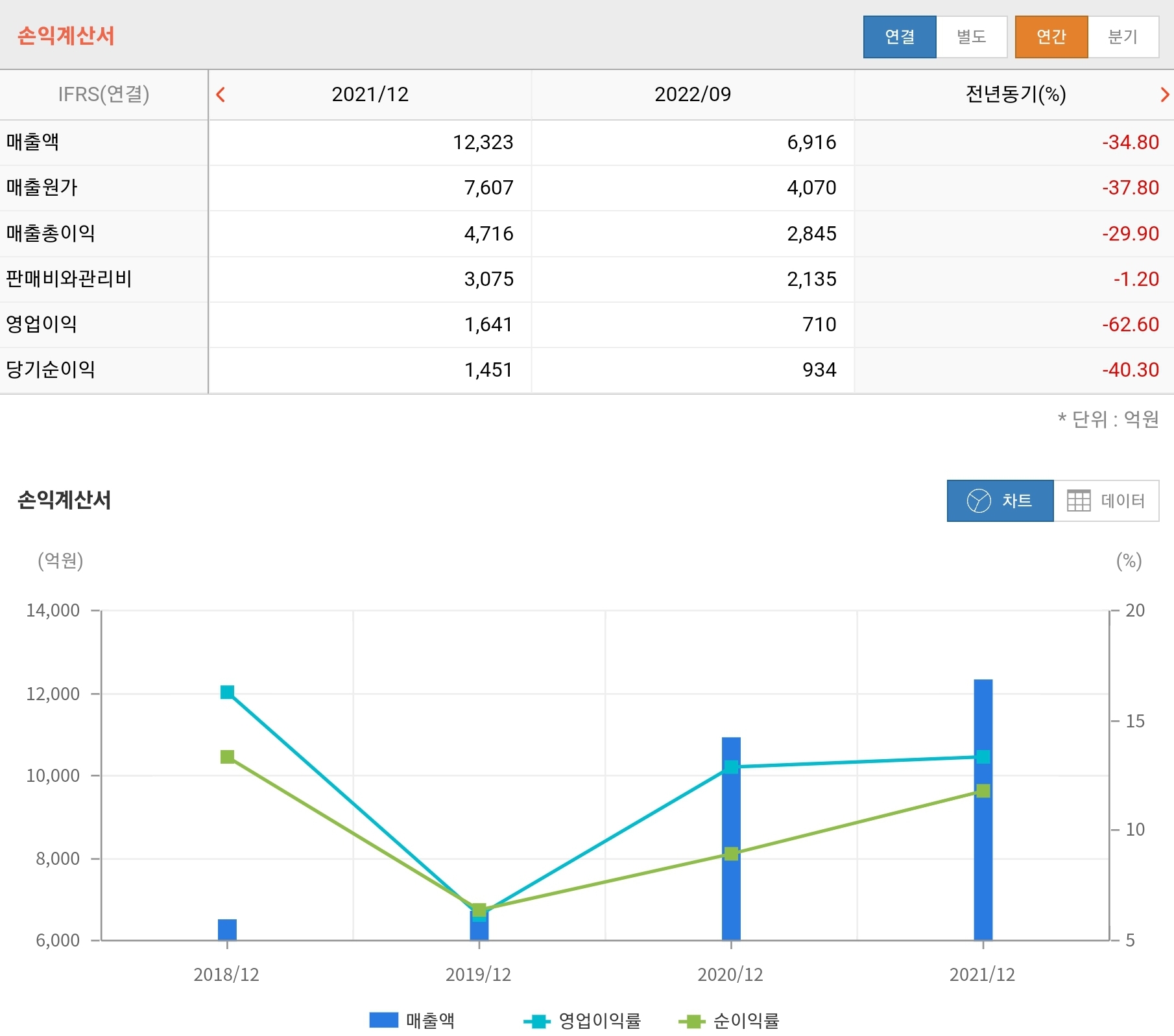The image size is (1174, 1036).
Task: Select the 매출원가 row label
Action: 42,187
